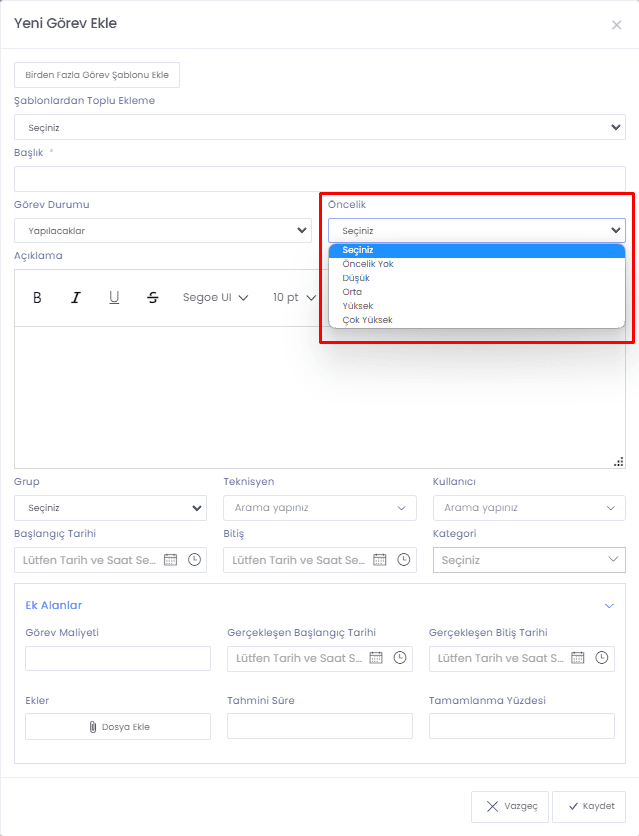Toggle italic formatting in the editor toolbar
The width and height of the screenshot is (639, 836).
pyautogui.click(x=76, y=298)
